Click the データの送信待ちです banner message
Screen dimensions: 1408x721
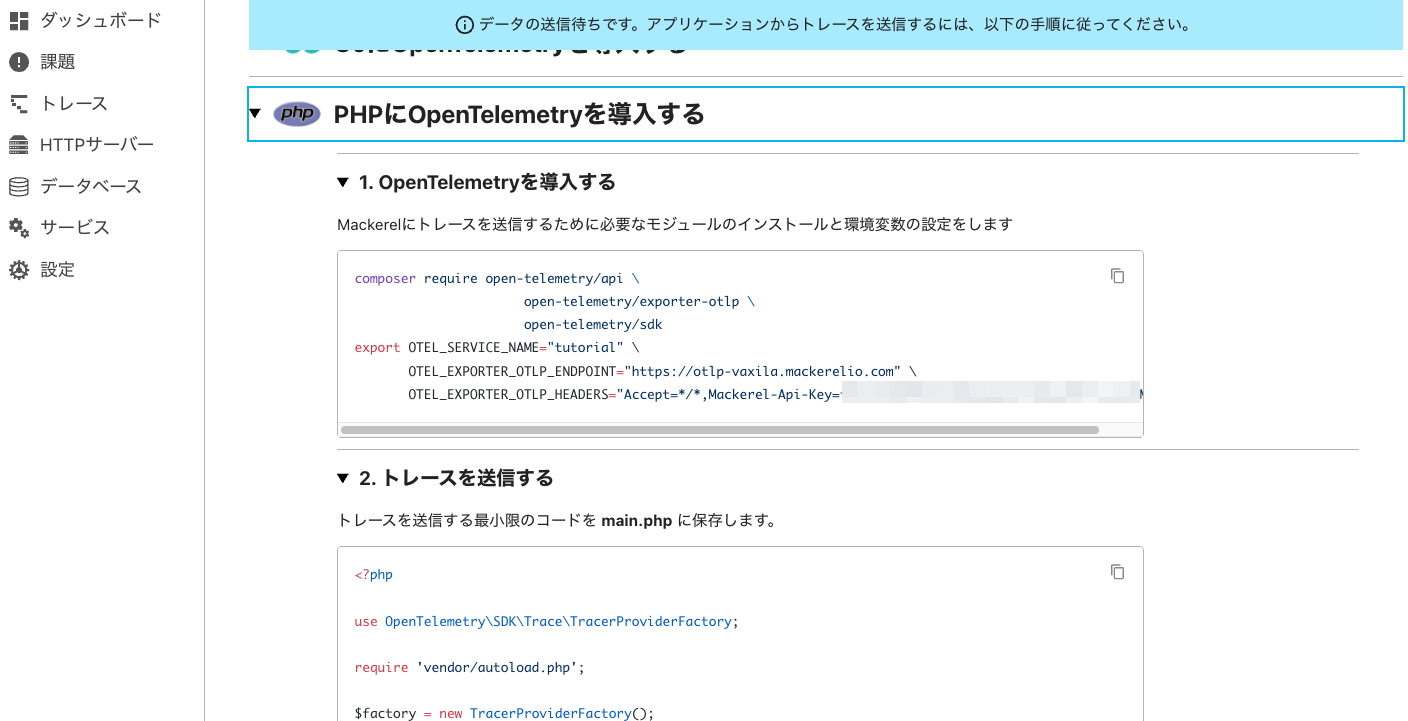[x=834, y=25]
